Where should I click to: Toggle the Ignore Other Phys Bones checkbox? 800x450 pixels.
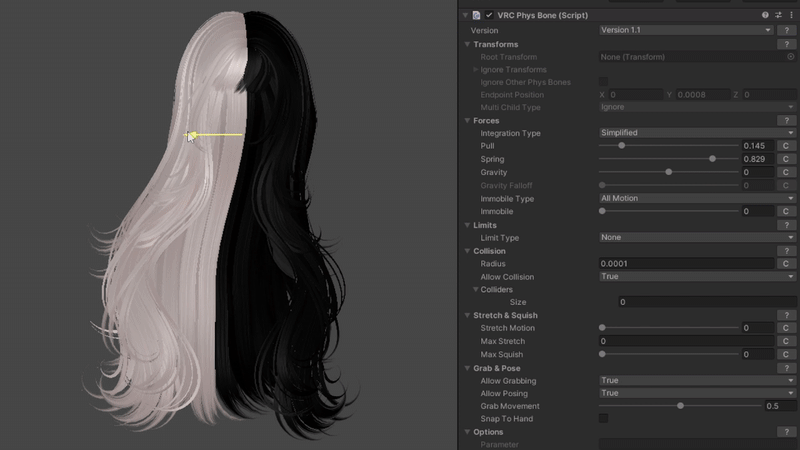(x=603, y=82)
